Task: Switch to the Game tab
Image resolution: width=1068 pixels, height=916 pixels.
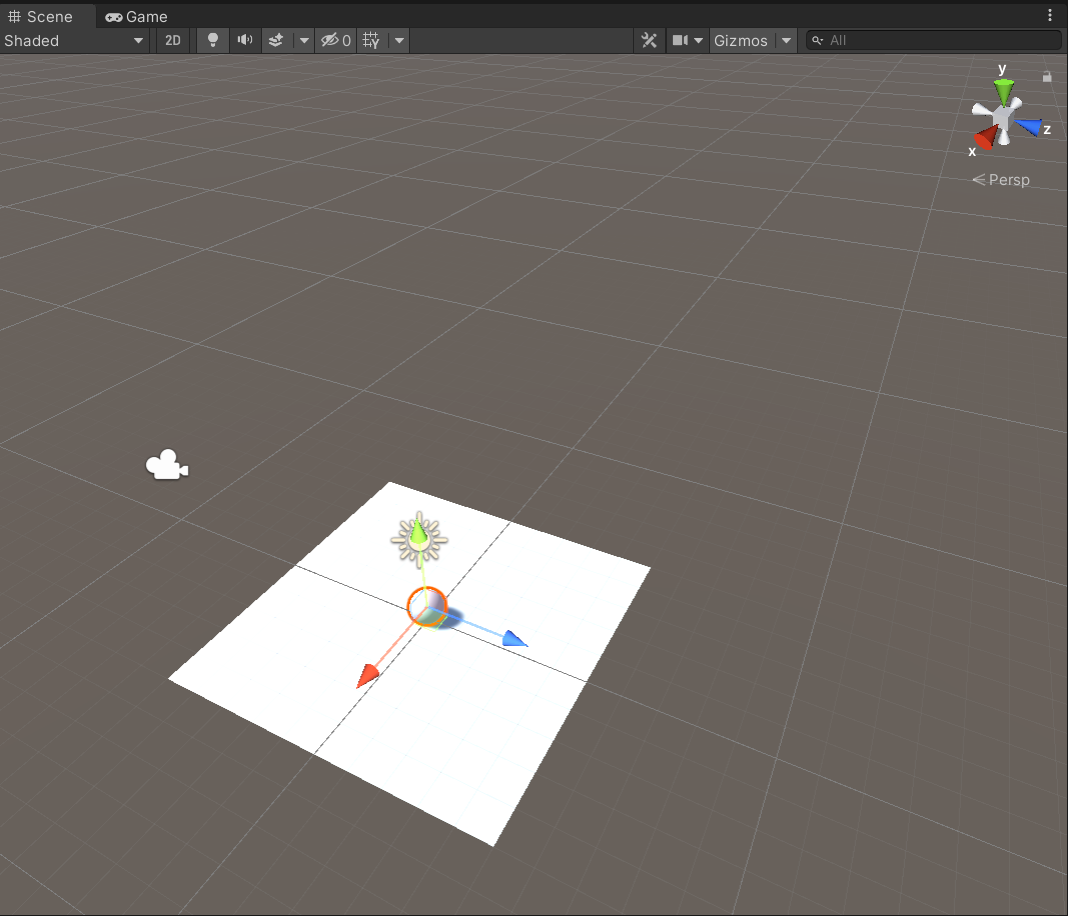Action: tap(136, 16)
